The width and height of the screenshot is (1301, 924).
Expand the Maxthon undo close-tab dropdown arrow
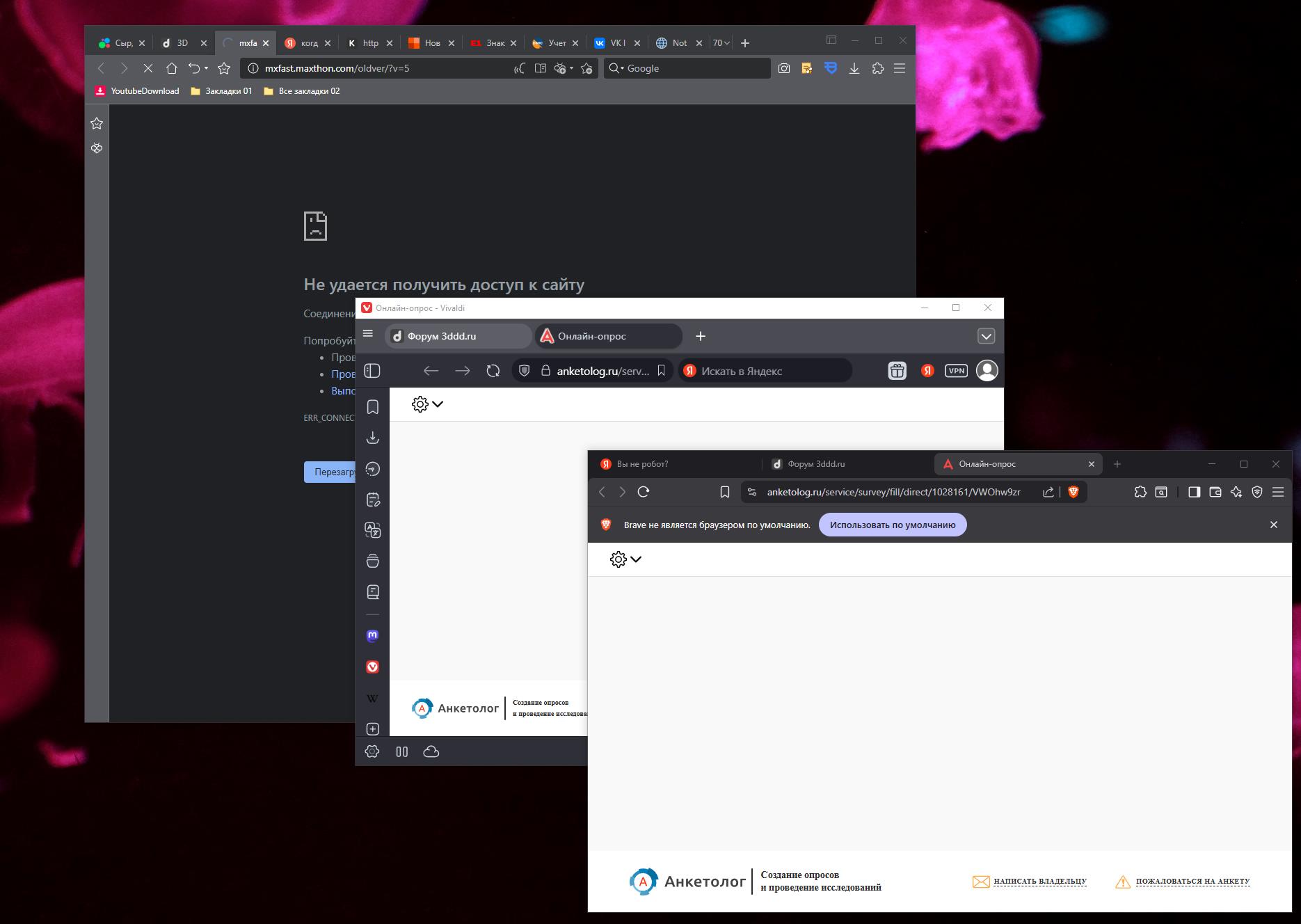pos(206,68)
